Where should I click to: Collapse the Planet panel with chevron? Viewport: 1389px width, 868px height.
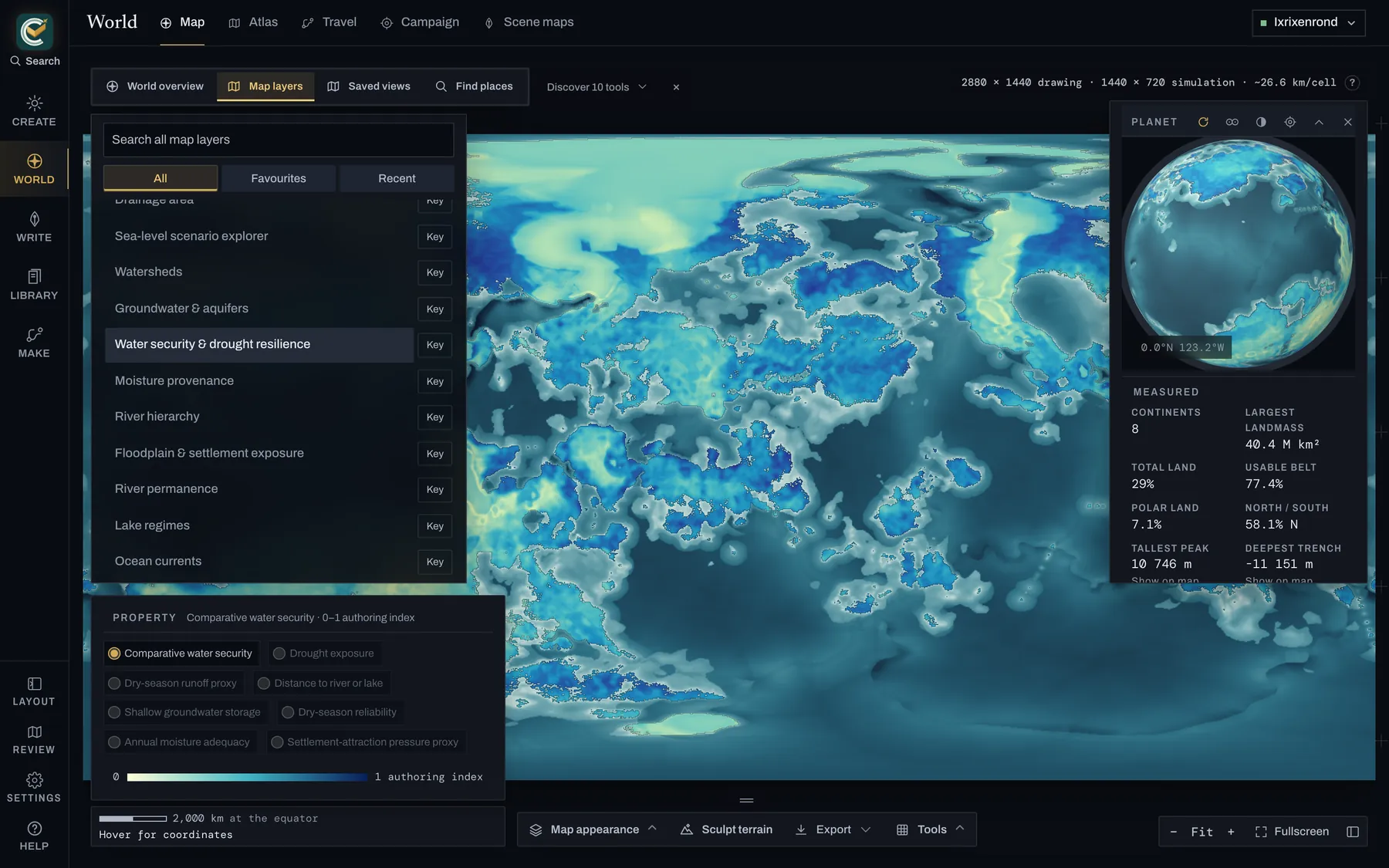[x=1319, y=122]
